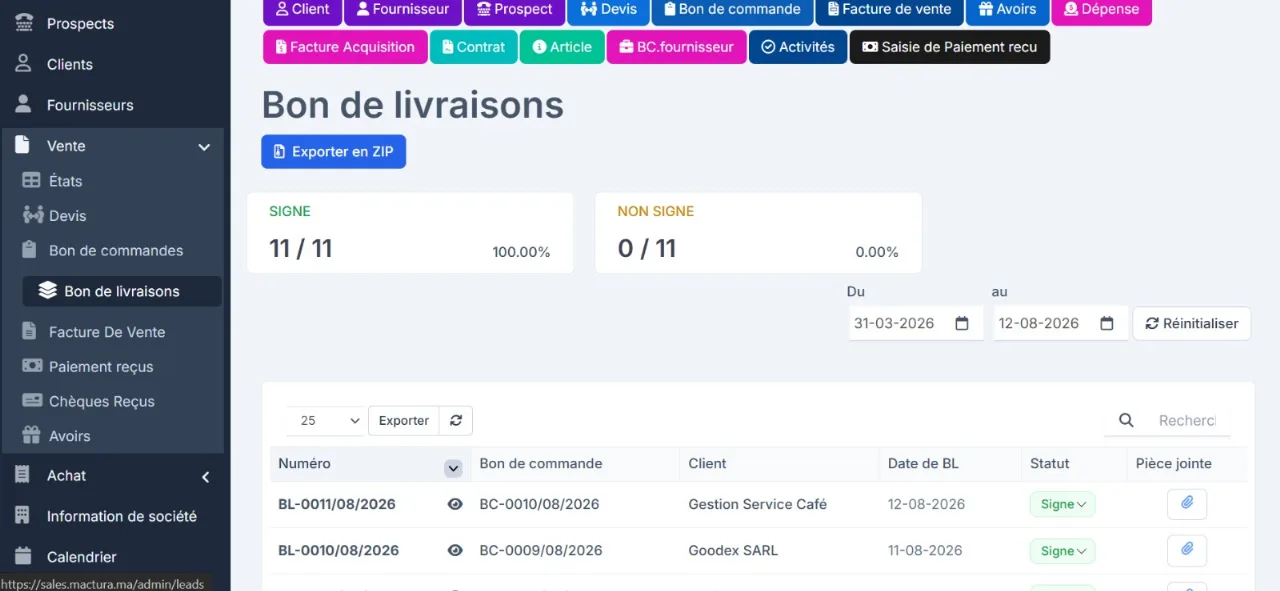Open the Client quick-add button

(x=302, y=10)
